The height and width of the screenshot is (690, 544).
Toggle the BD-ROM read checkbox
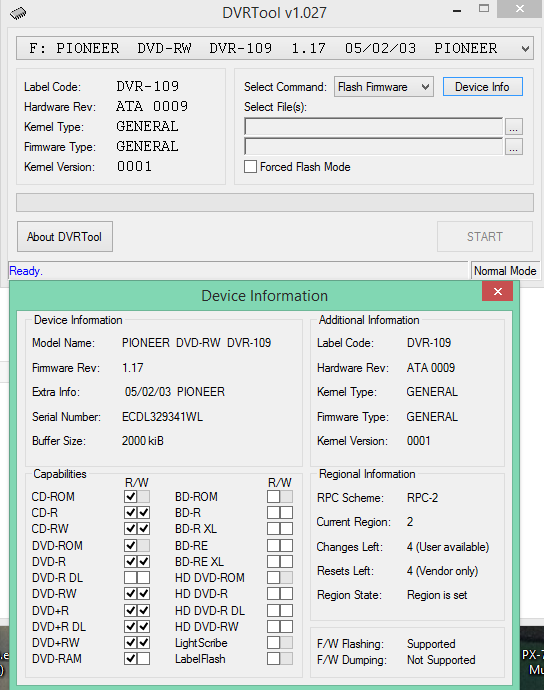point(273,496)
